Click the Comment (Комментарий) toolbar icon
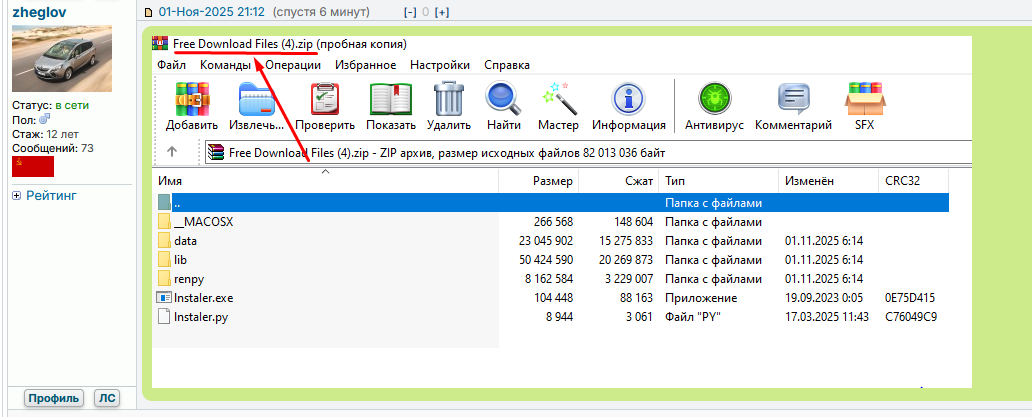Screen dimensions: 1032x417 click(x=794, y=100)
